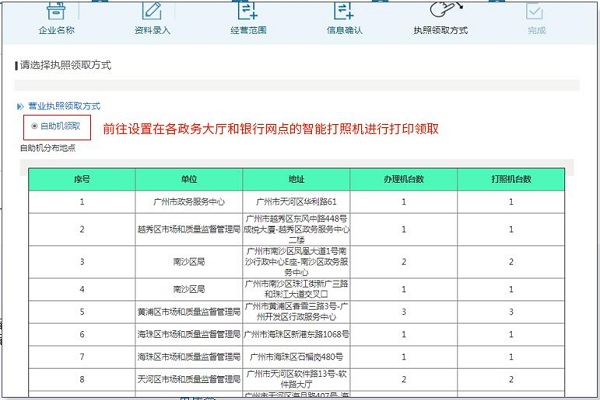Click the 黄浦区市场和质量监督管理局 cell
Image resolution: width=600 pixels, height=400 pixels.
(189, 312)
